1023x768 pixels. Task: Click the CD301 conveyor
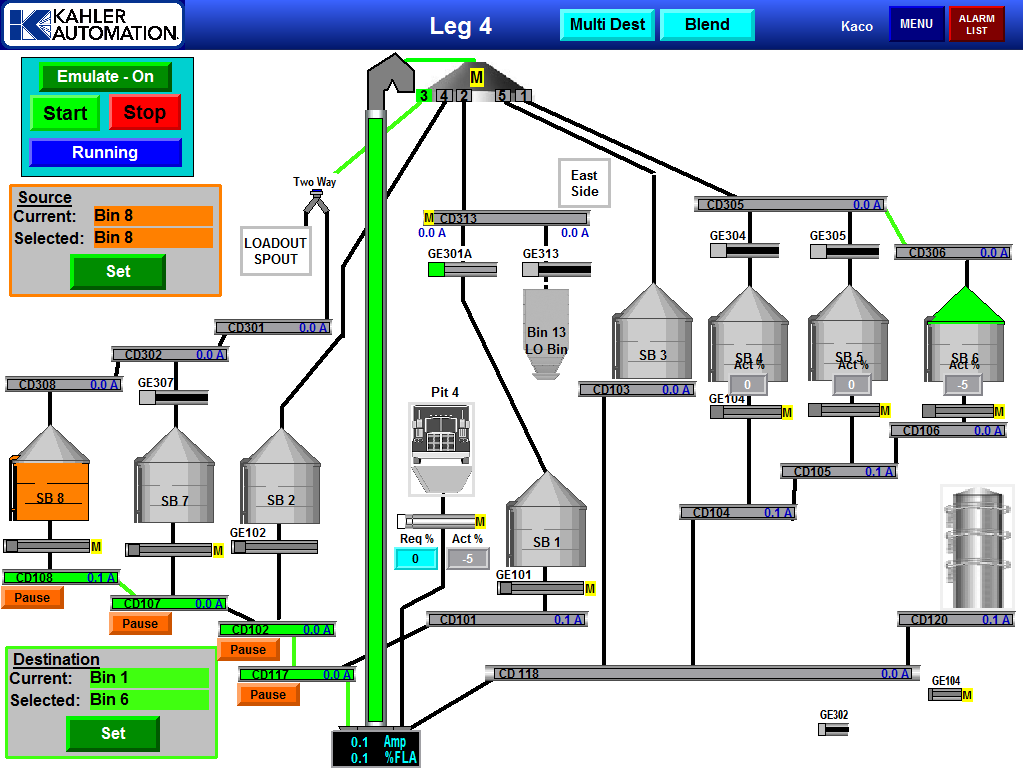273,328
